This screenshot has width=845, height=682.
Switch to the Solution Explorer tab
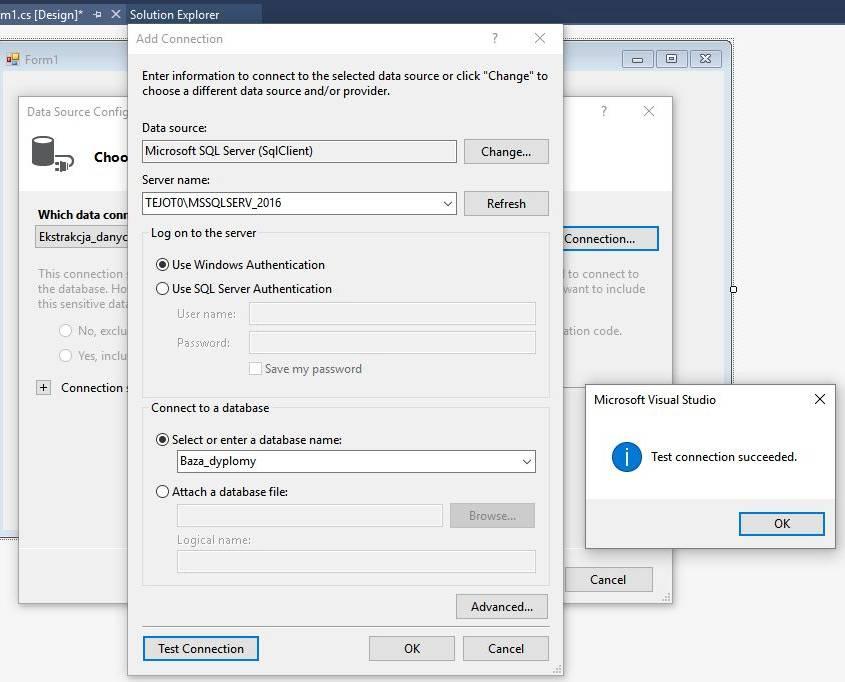[174, 15]
